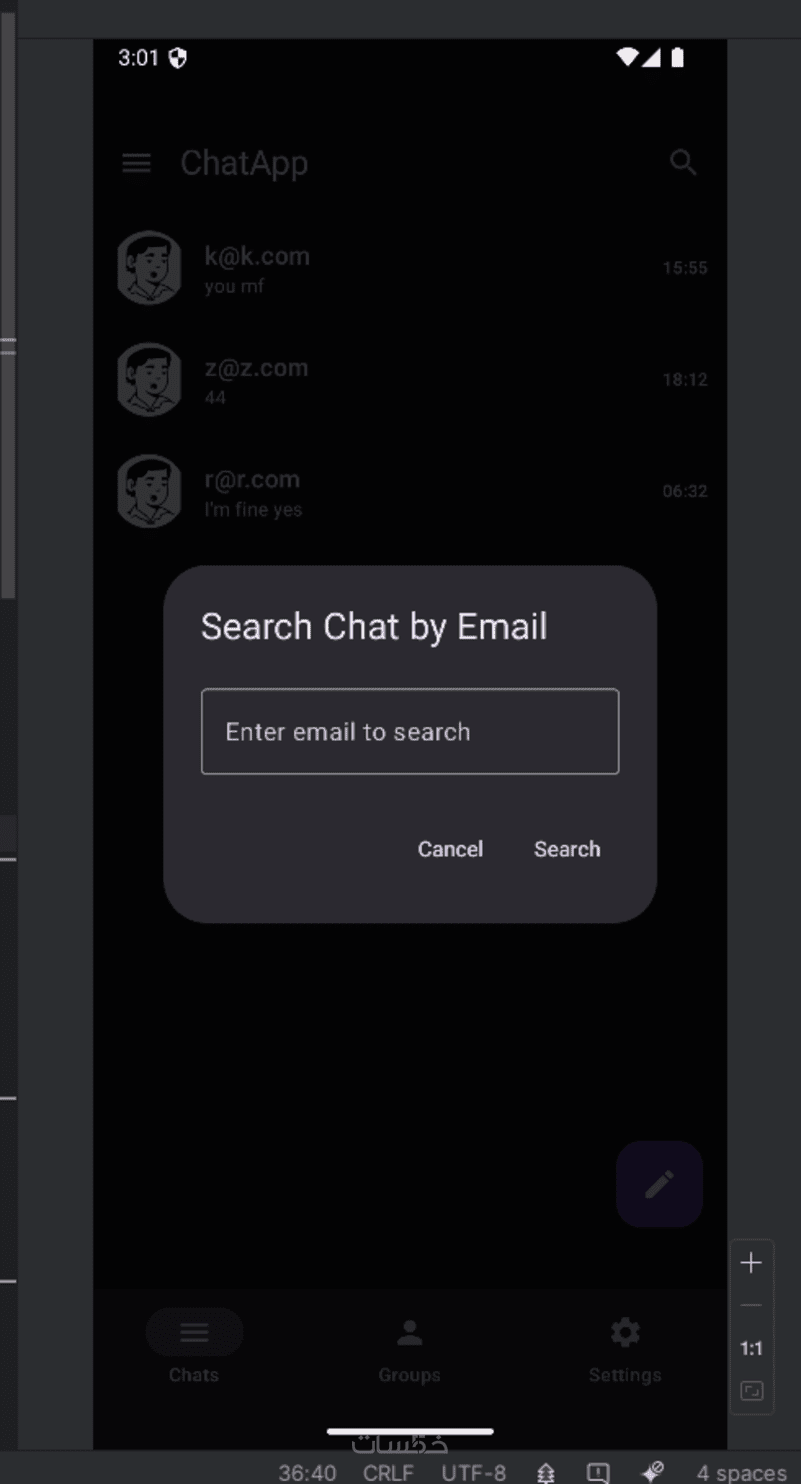This screenshot has height=1484, width=801.
Task: Click the zoom to fit screen icon
Action: click(751, 1390)
